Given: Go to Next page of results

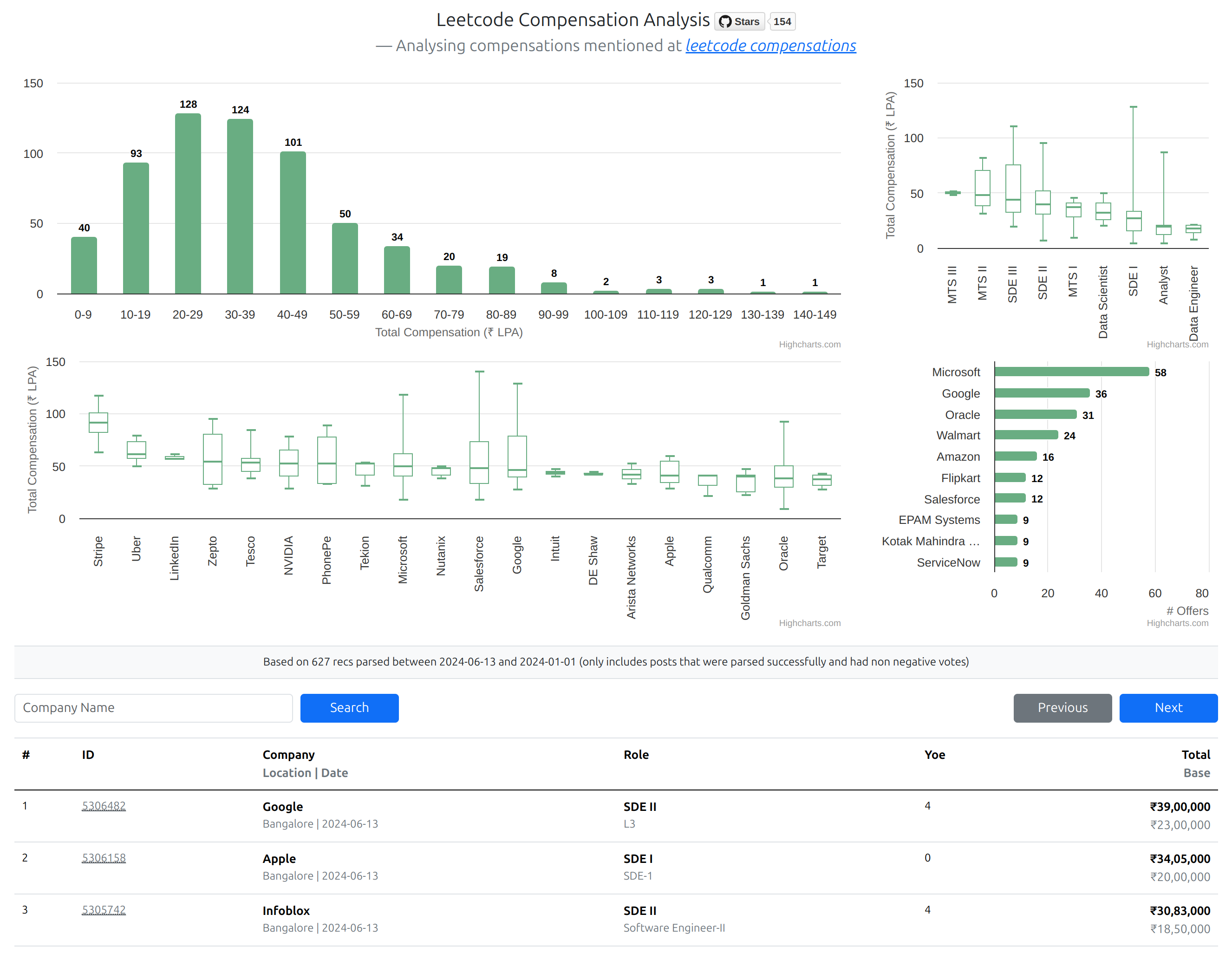Looking at the screenshot, I should 1168,708.
